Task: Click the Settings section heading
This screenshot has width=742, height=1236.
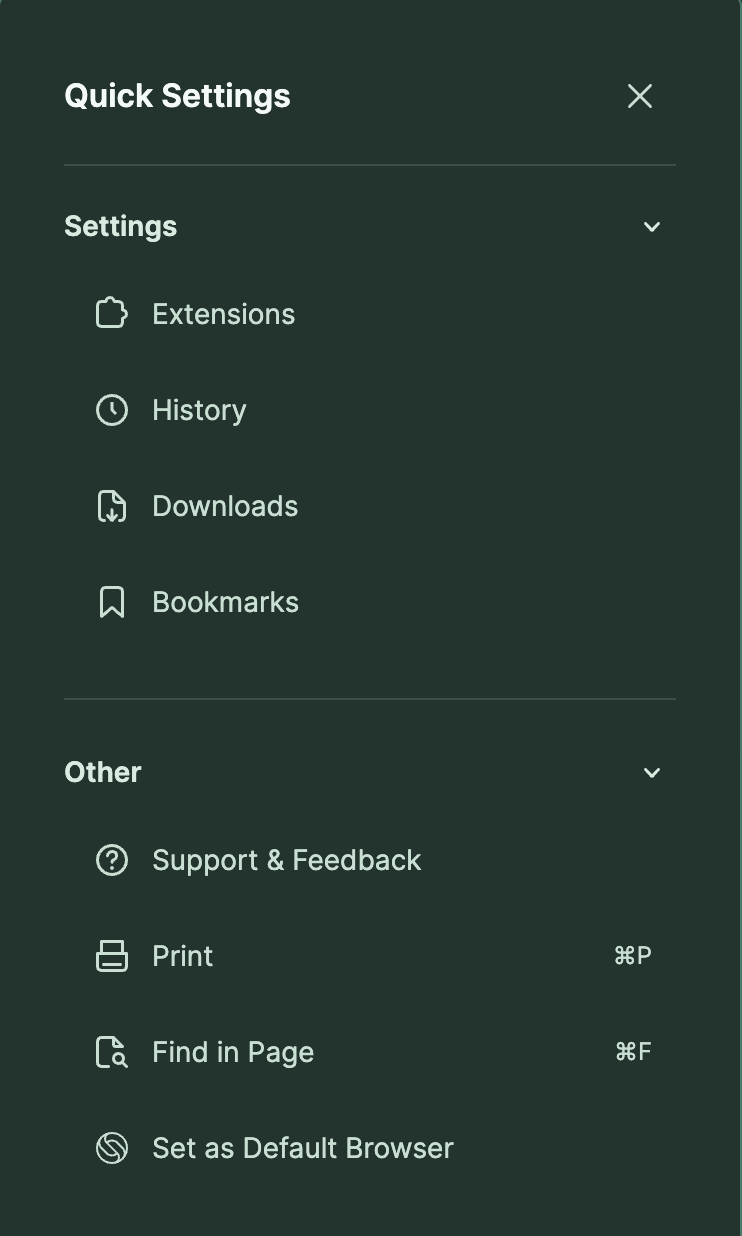Action: 121,227
